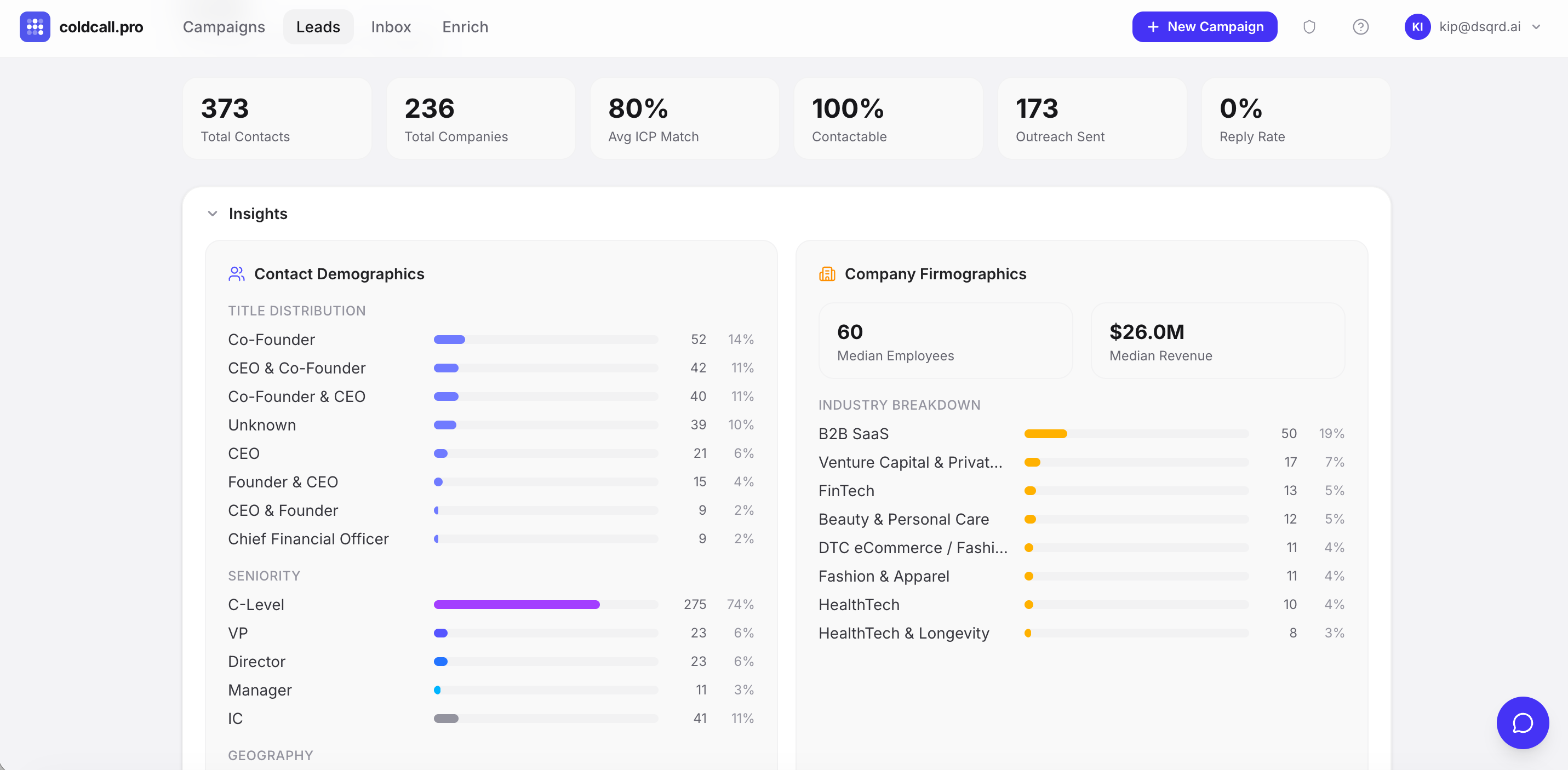Screen dimensions: 1568x770
Task: Click the KI user avatar
Action: coord(1417,27)
